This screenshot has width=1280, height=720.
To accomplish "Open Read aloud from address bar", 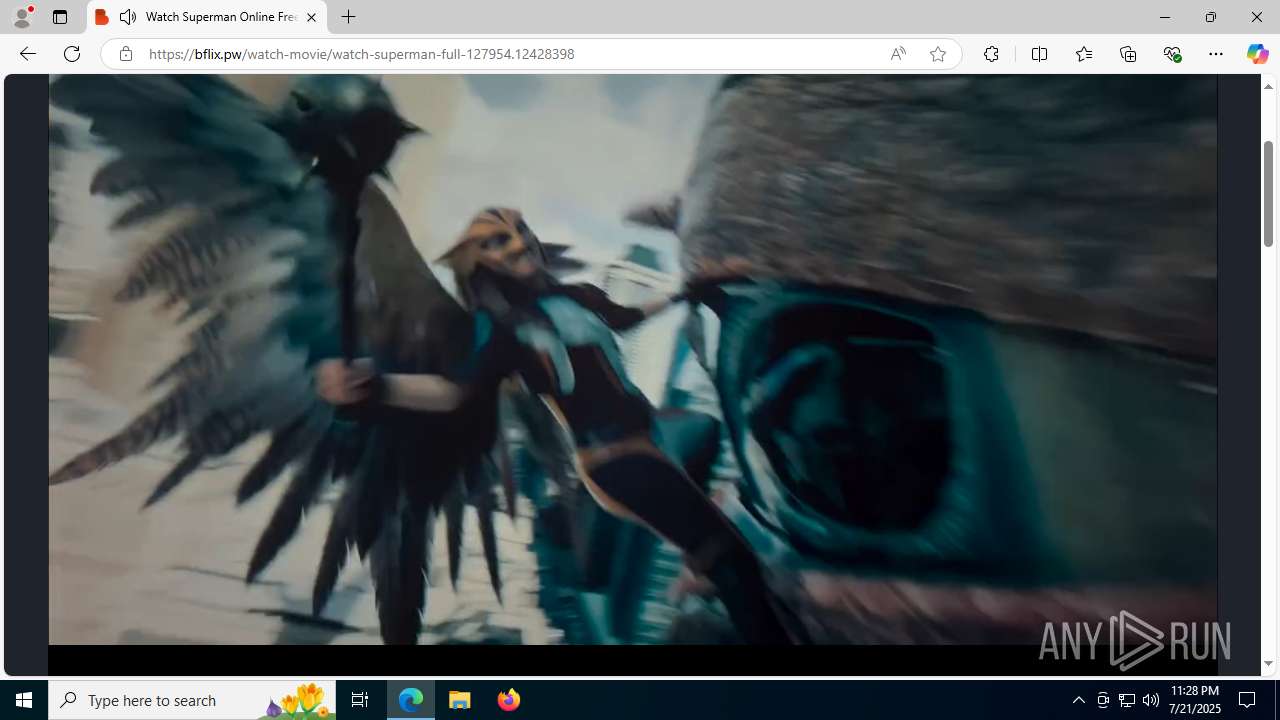I will click(898, 54).
